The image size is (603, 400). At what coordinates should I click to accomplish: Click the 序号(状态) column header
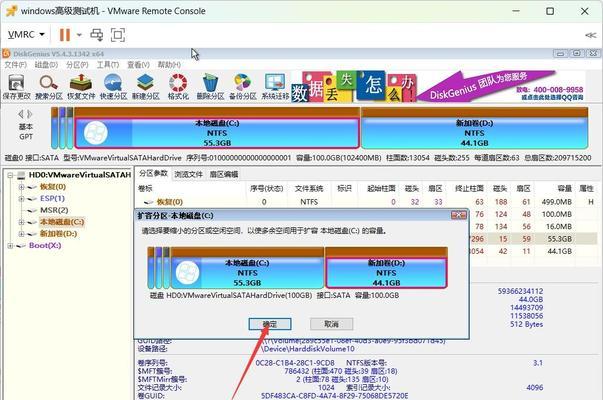click(267, 188)
